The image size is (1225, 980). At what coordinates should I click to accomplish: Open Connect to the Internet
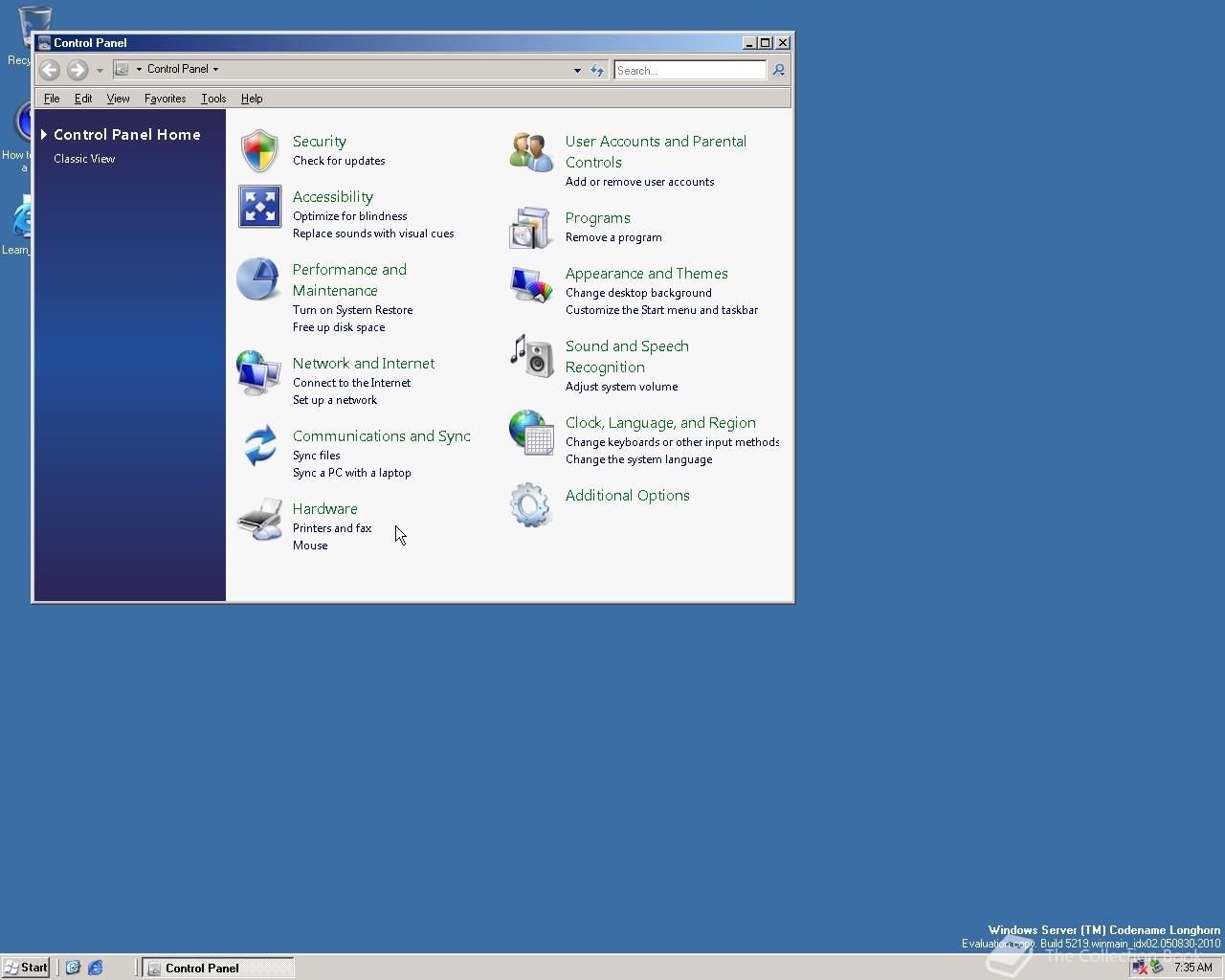[x=351, y=383]
